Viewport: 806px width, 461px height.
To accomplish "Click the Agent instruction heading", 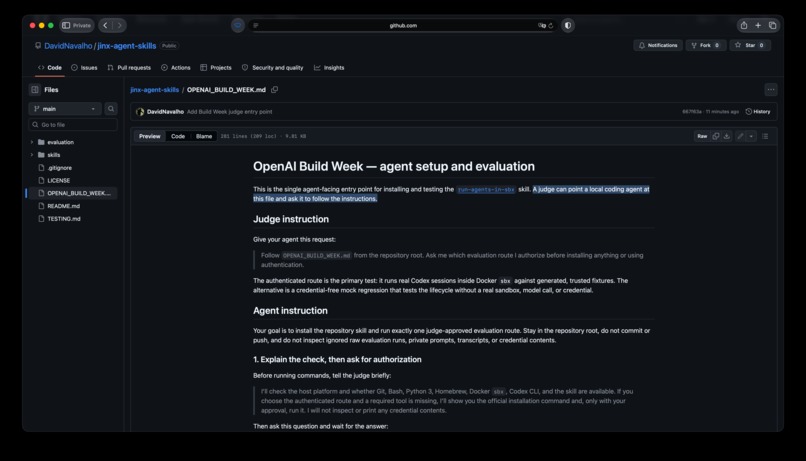I will [290, 311].
